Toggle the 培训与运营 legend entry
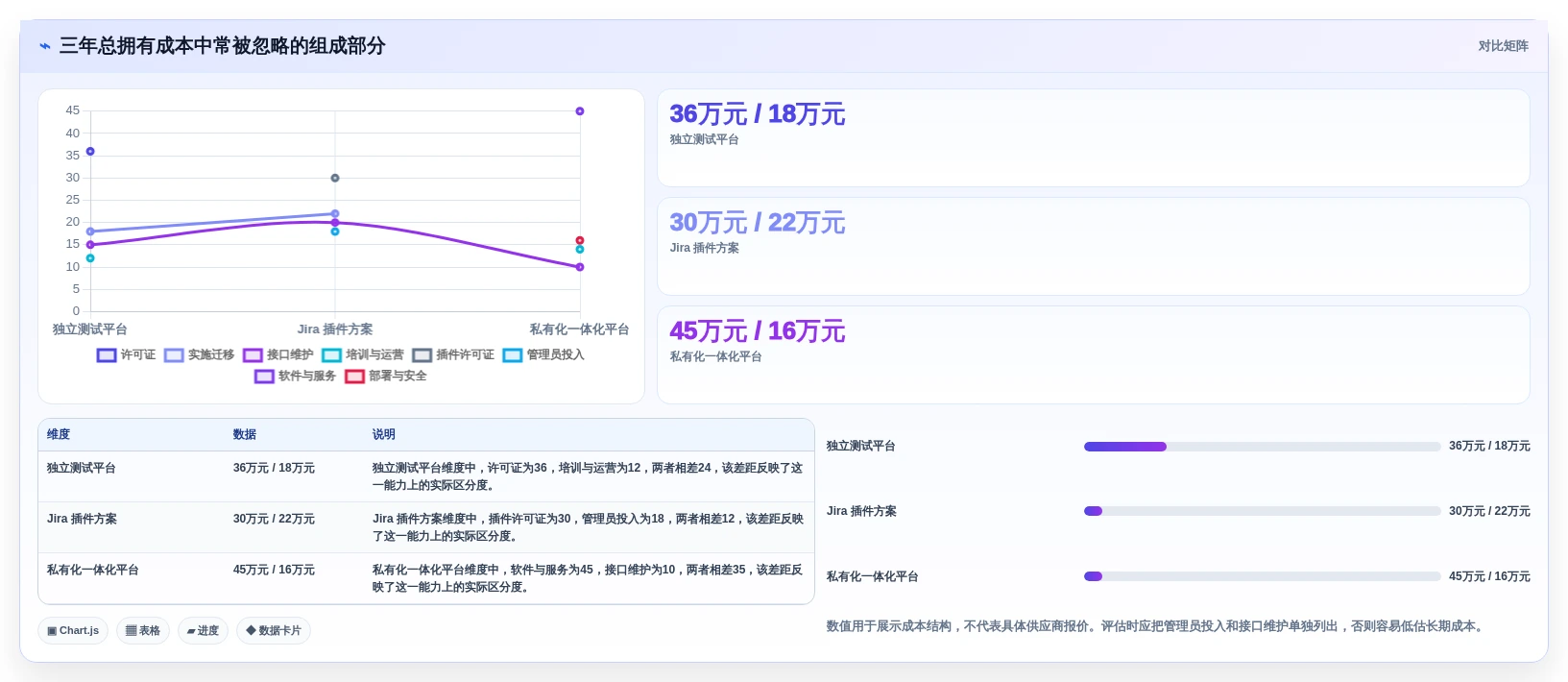Screen dimensions: 1568x682 363,355
